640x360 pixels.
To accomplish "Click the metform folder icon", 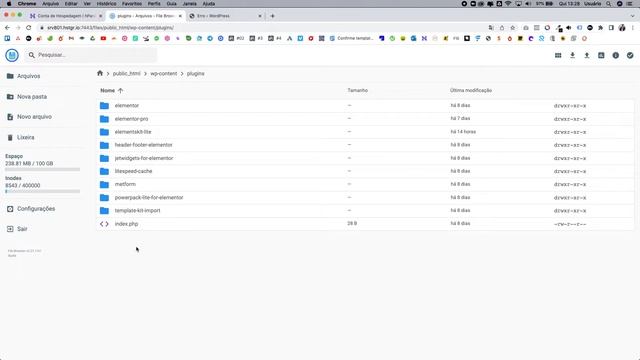I will click(x=104, y=184).
